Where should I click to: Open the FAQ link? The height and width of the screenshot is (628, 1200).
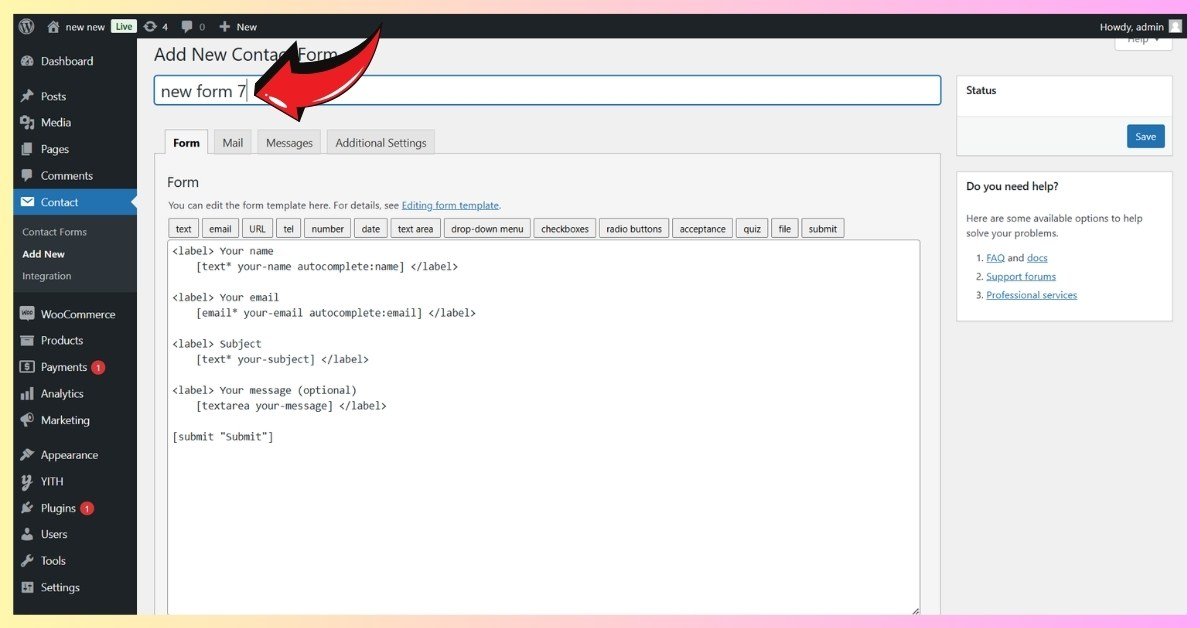tap(995, 258)
